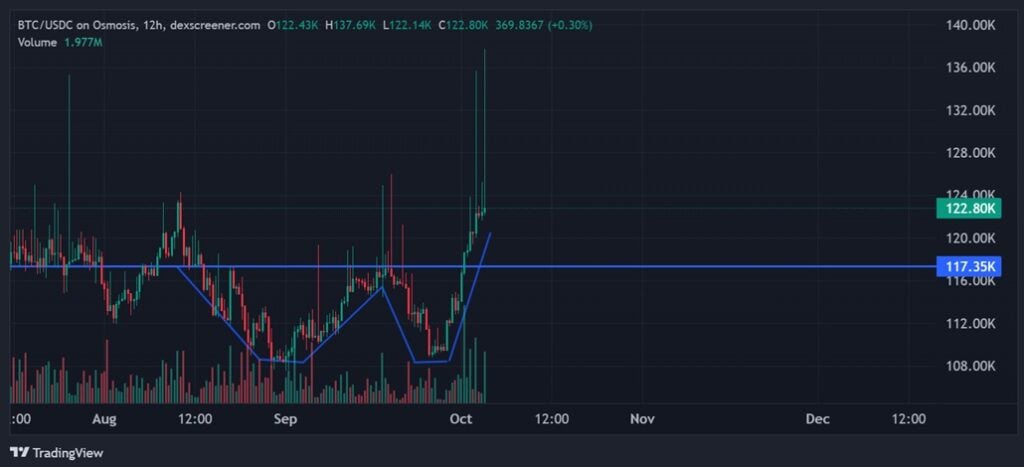Click the TradingView logo
This screenshot has width=1024, height=467.
tap(56, 453)
